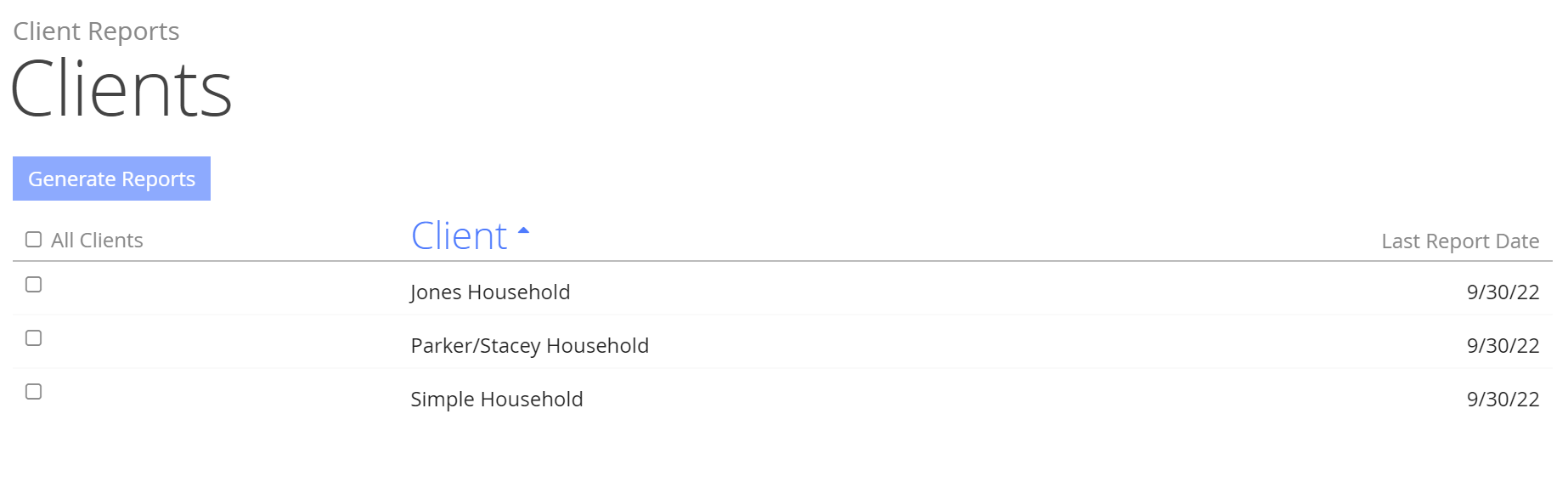Go to Client Reports breadcrumb
Viewport: 1568px width, 482px height.
point(96,31)
